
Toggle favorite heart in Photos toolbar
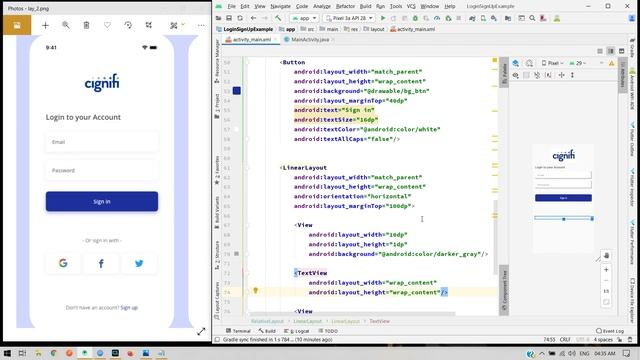[x=107, y=25]
